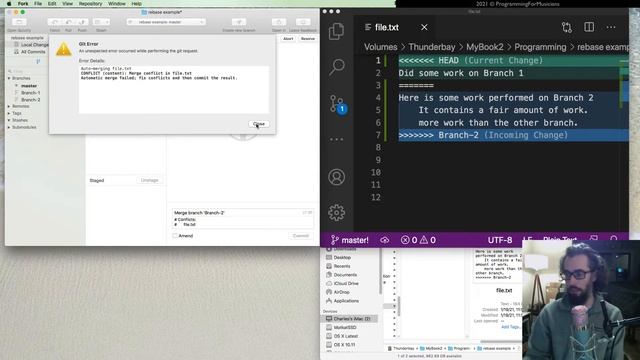Expand the Tags section in Fork sidebar
Screen dimensions: 640x360
point(9,113)
